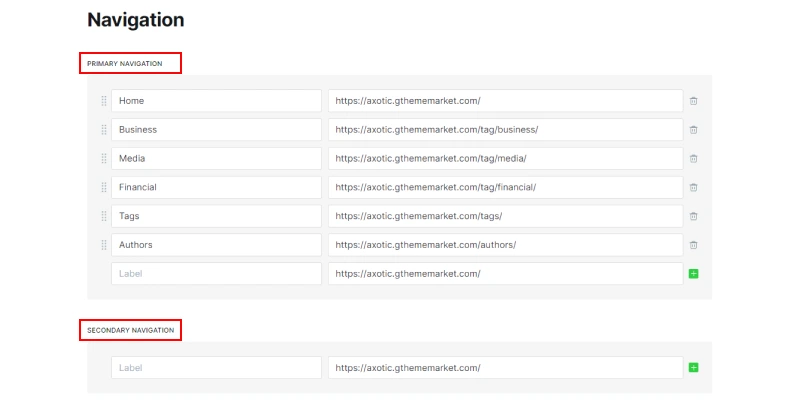Remove the Media navigation row
Viewport: 800px width, 400px height.
pyautogui.click(x=693, y=158)
